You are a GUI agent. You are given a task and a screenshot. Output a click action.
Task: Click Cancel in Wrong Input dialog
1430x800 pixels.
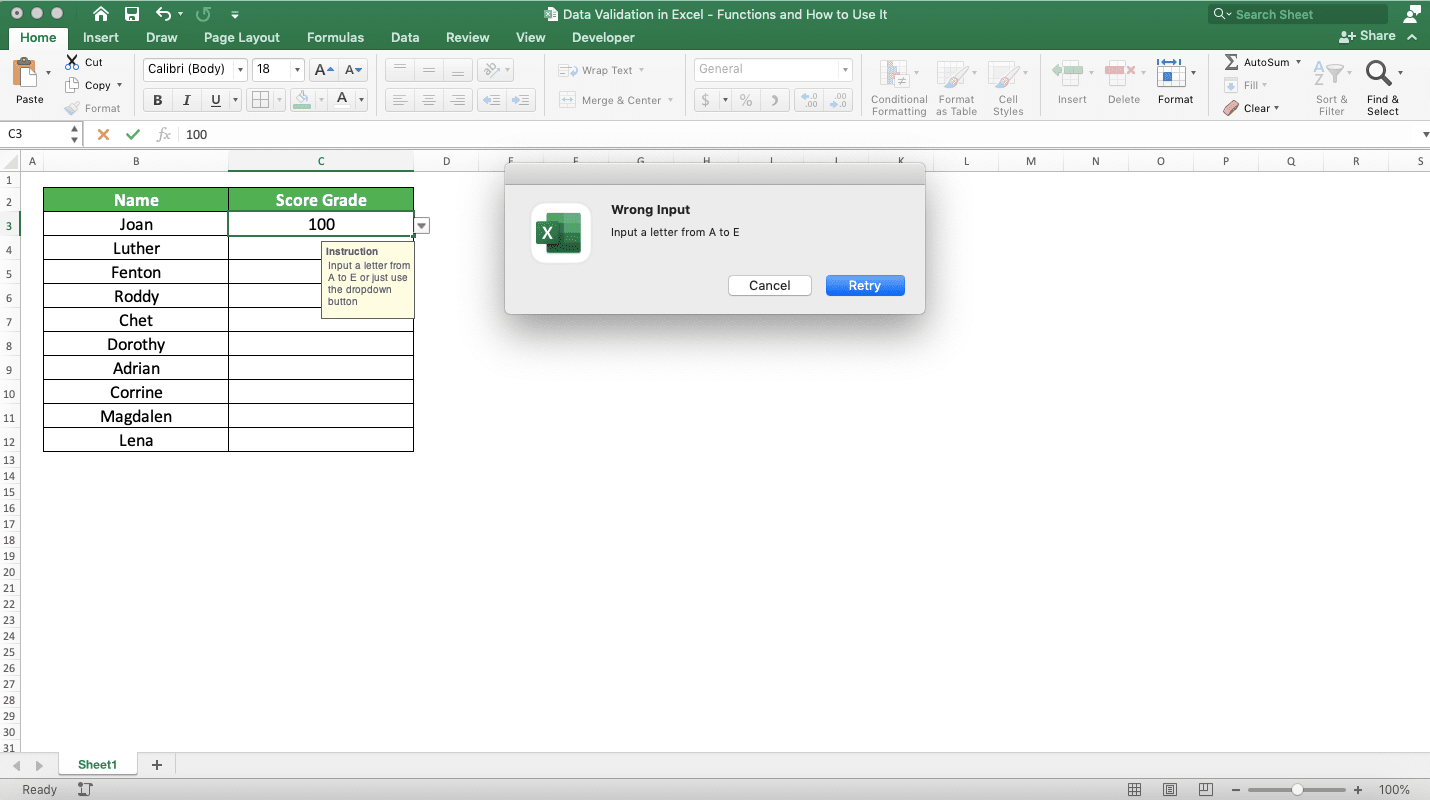coord(770,285)
